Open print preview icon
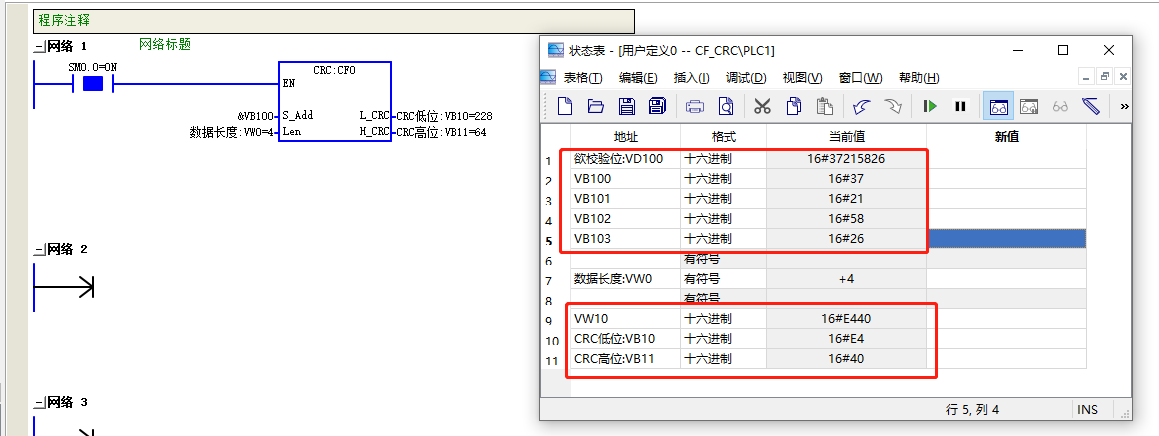The width and height of the screenshot is (1159, 436). click(x=726, y=106)
